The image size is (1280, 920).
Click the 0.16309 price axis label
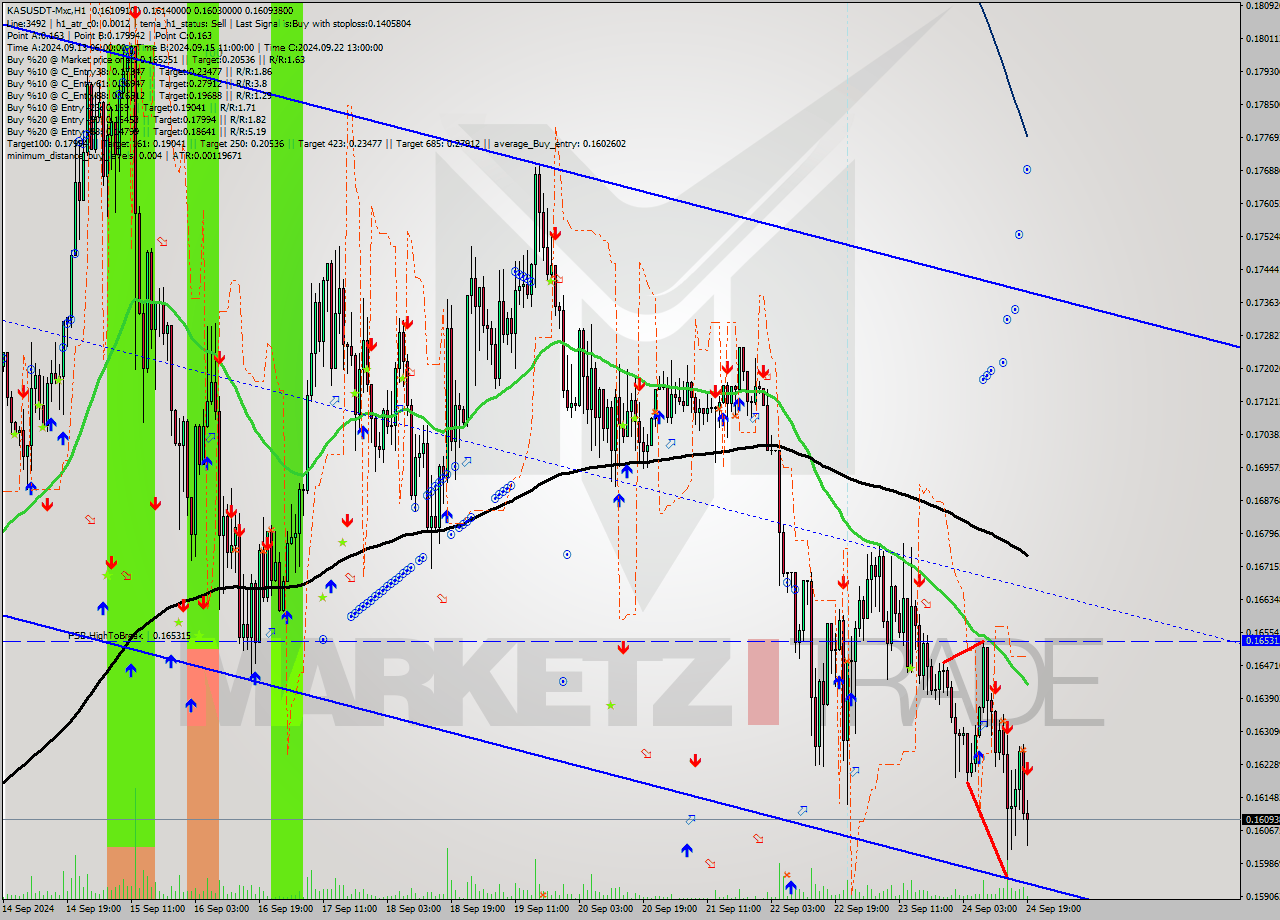click(1262, 731)
